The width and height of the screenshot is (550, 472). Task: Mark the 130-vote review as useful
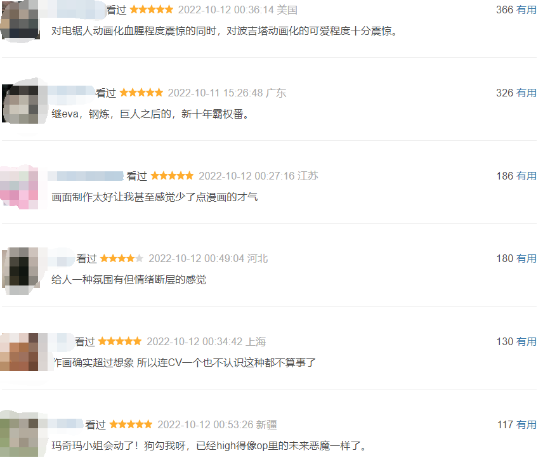526,341
